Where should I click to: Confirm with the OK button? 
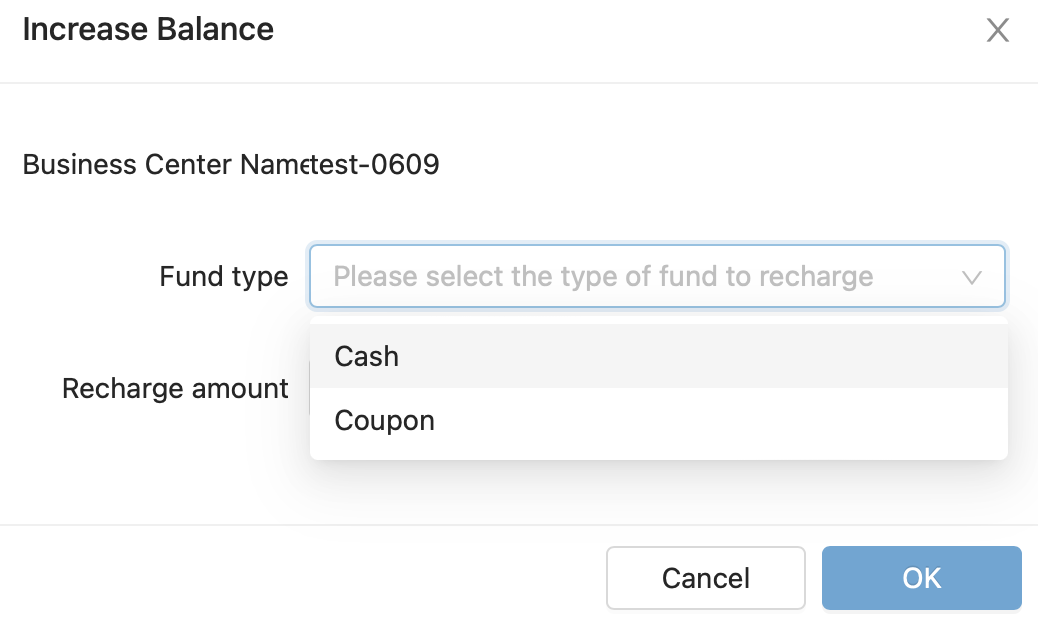point(921,578)
